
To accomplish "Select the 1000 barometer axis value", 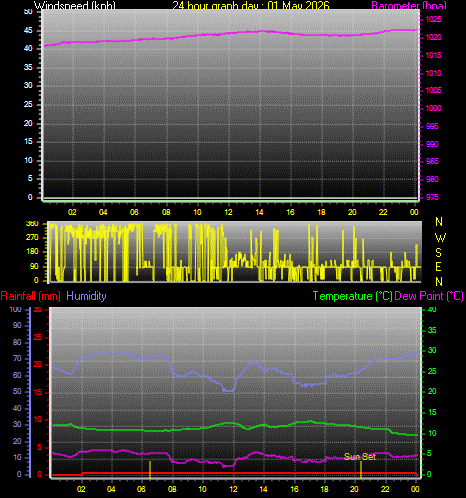I will [433, 108].
